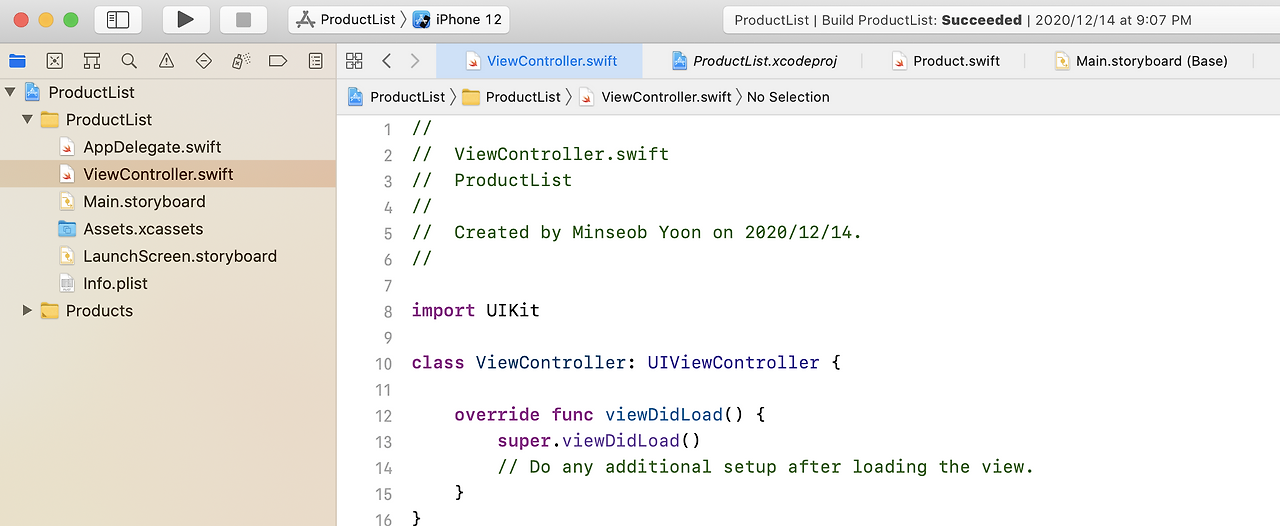Image resolution: width=1280 pixels, height=526 pixels.
Task: Switch to the ProductList.xcodeproj tab
Action: click(x=754, y=61)
